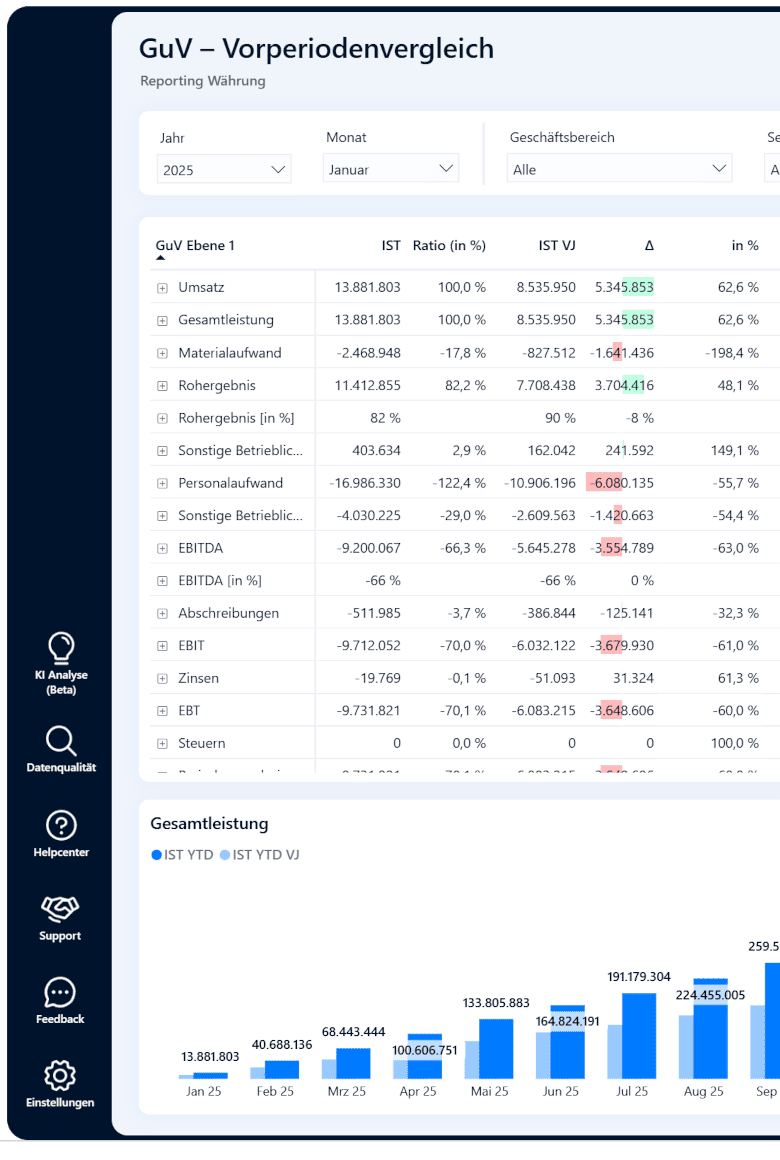The image size is (780, 1160).
Task: Sort by Δ column header
Action: coord(649,246)
